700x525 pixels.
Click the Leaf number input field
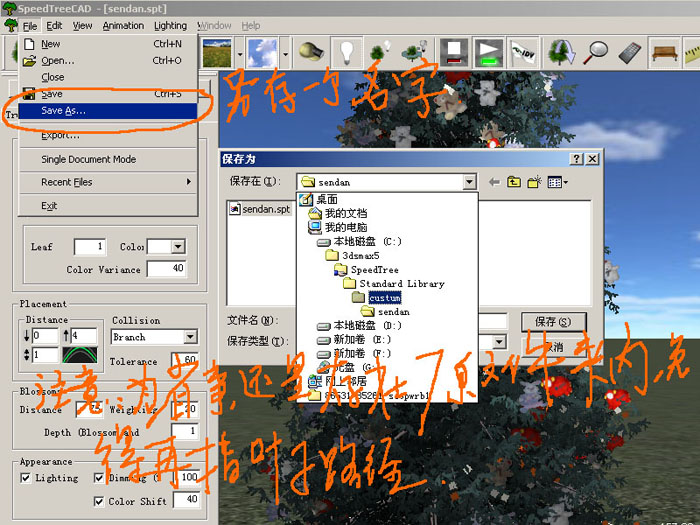point(90,246)
